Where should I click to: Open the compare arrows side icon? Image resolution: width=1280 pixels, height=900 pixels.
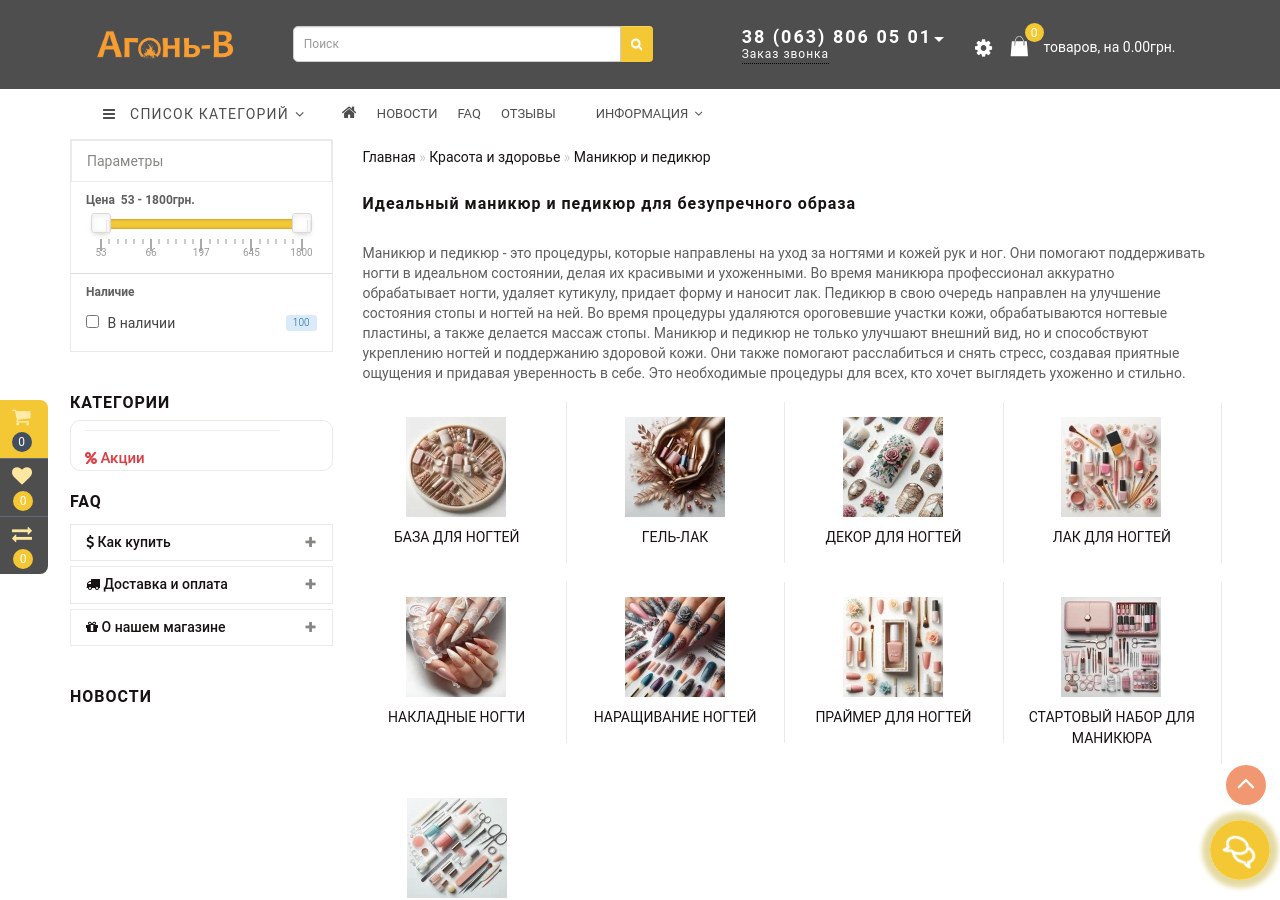(22, 535)
